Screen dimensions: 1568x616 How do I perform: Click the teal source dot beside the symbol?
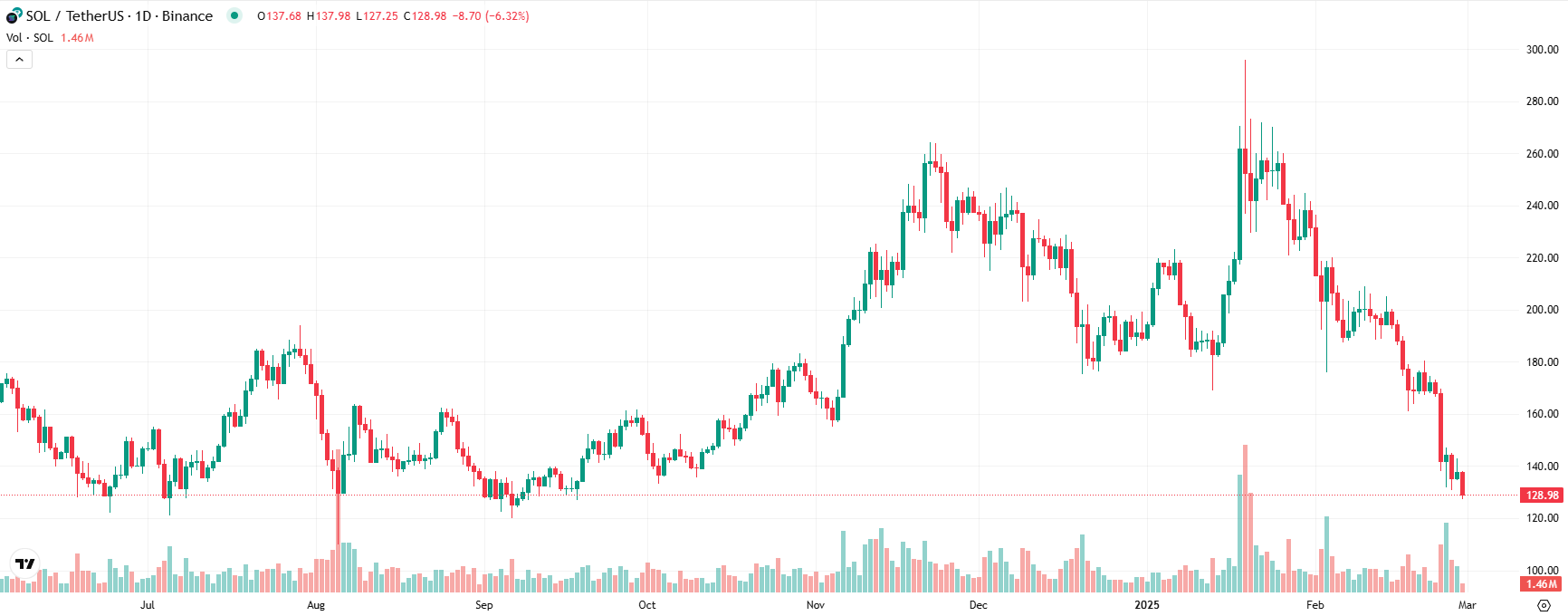[x=234, y=15]
